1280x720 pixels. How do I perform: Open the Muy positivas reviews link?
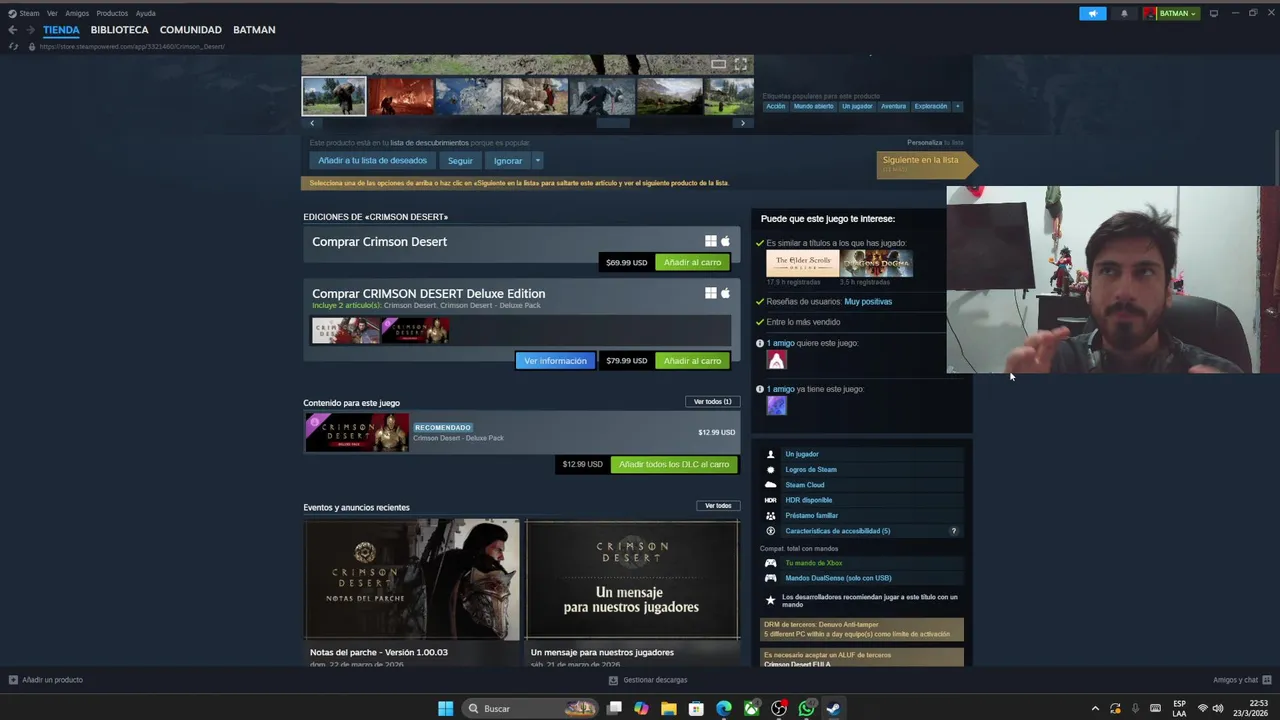tap(868, 301)
